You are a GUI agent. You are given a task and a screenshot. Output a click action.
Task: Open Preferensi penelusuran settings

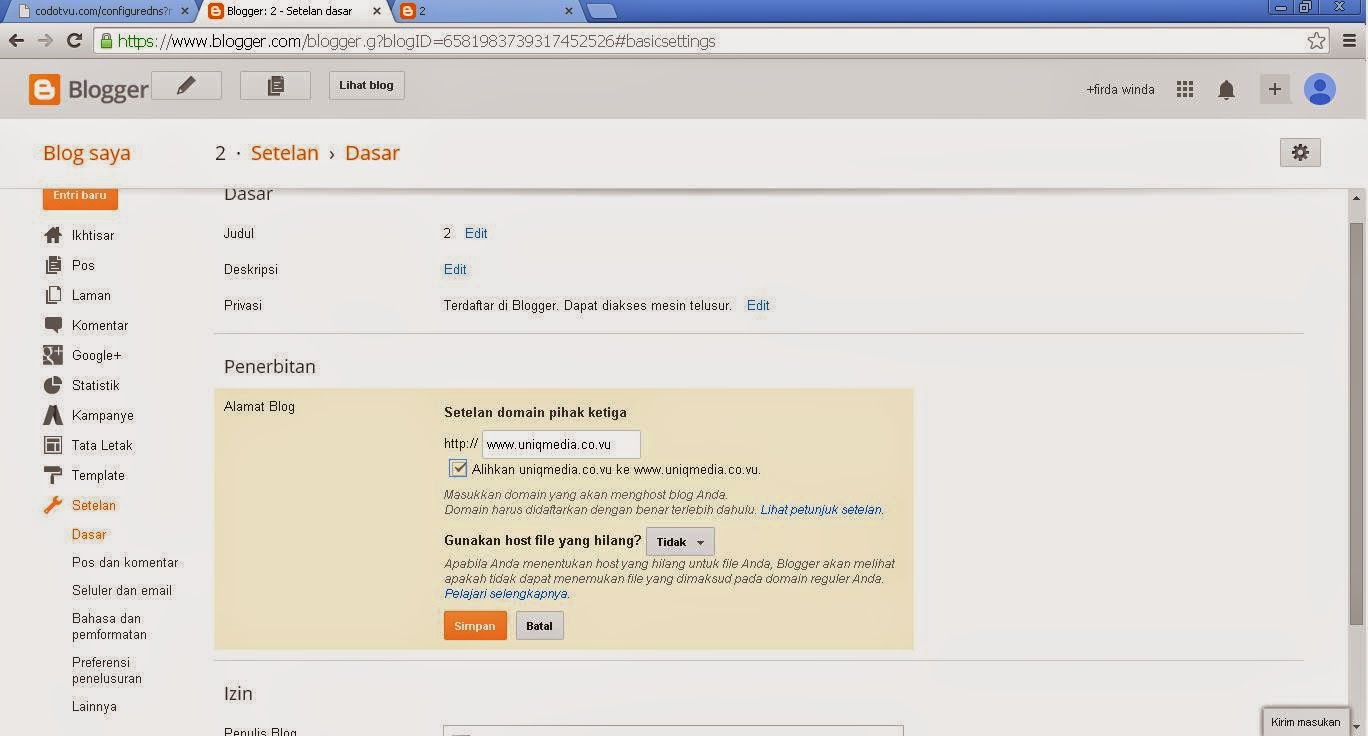point(107,670)
